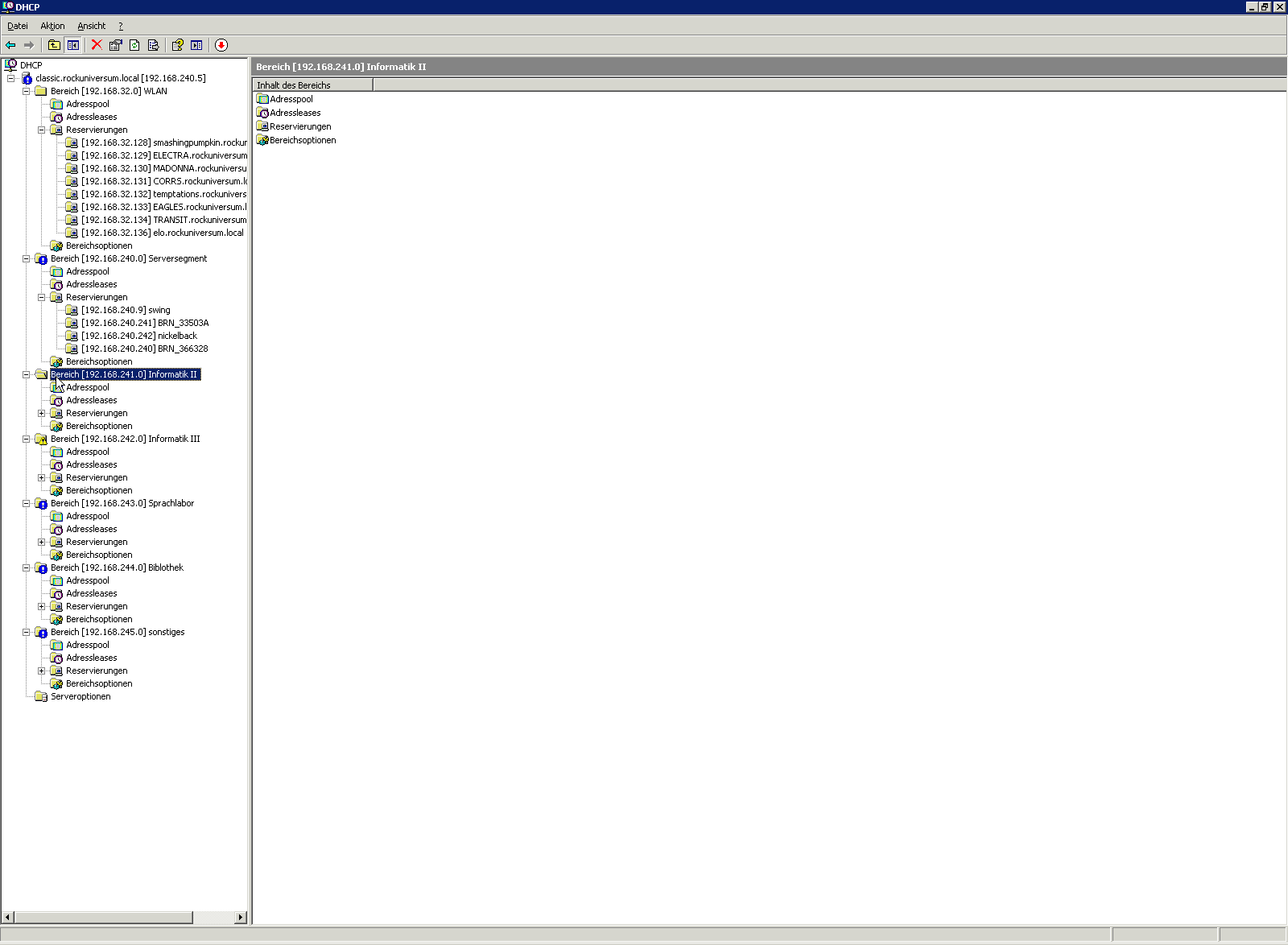Select Bereichsoptionen under Serversegment scope

99,361
